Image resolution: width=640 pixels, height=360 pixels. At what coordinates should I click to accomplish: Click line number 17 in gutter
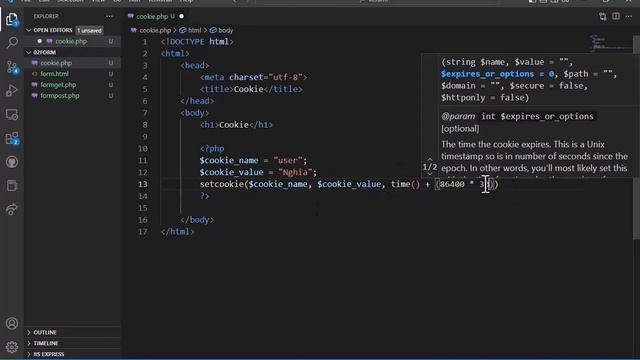pos(142,231)
